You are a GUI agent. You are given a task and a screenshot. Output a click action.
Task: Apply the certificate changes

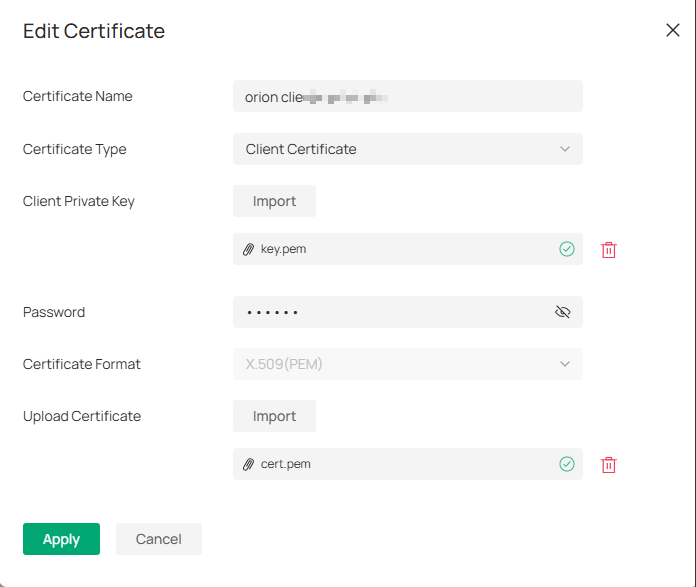coord(61,539)
